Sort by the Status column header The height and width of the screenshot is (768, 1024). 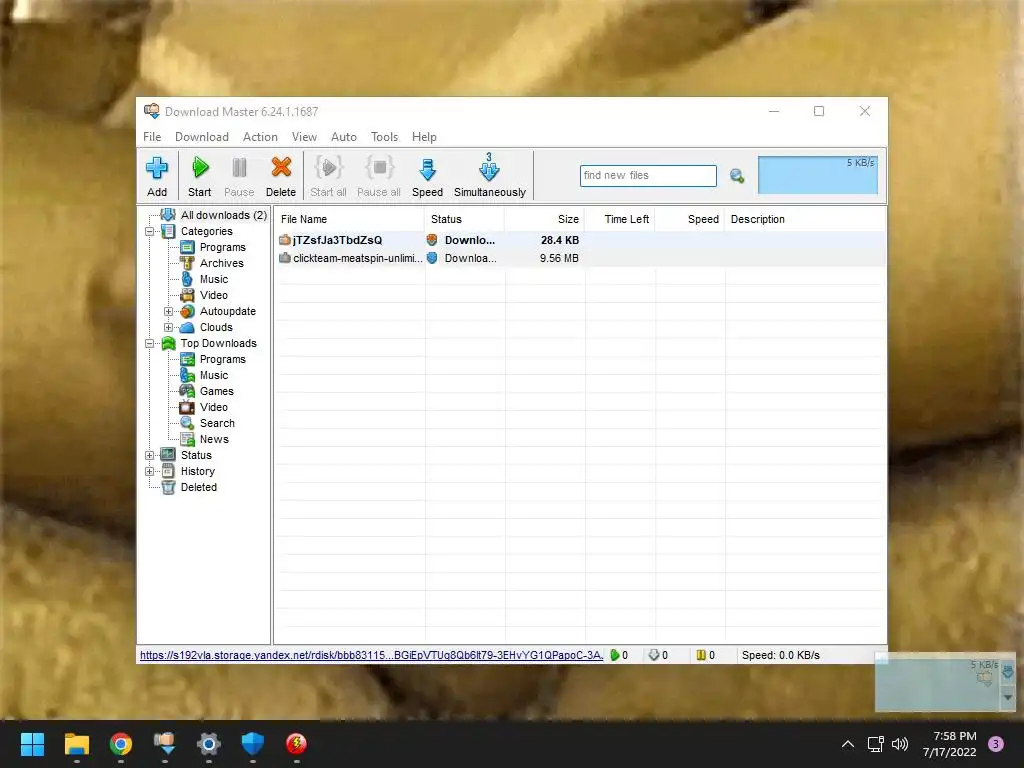click(x=464, y=219)
